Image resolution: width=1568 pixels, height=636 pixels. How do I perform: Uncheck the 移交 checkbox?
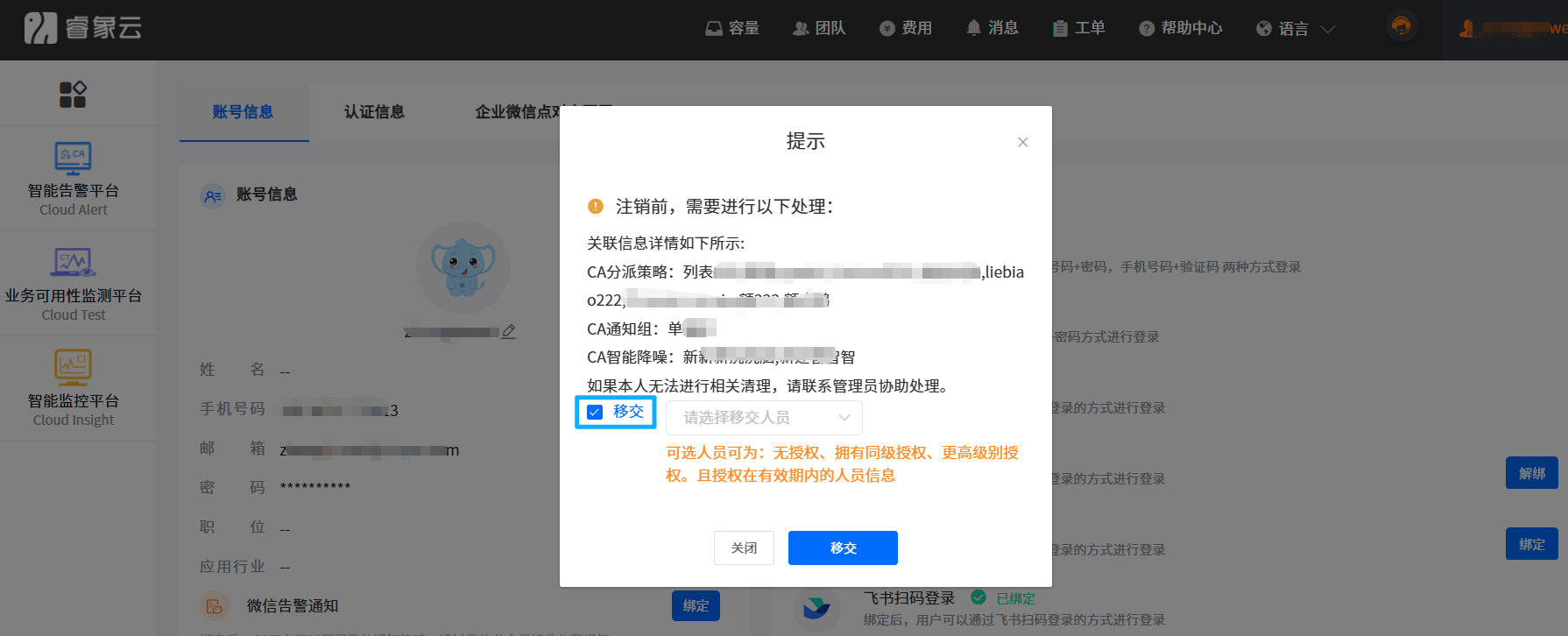pyautogui.click(x=596, y=412)
